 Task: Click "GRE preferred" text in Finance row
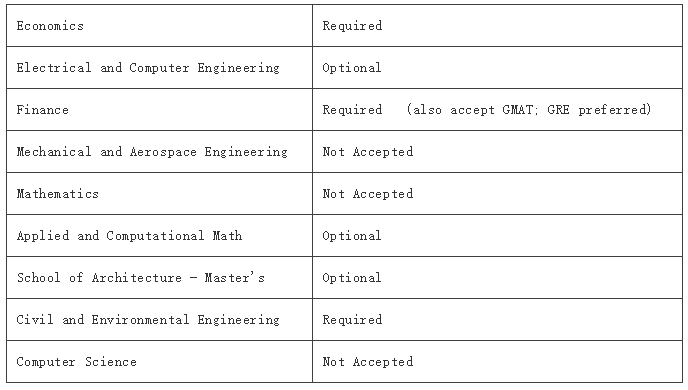click(x=599, y=110)
